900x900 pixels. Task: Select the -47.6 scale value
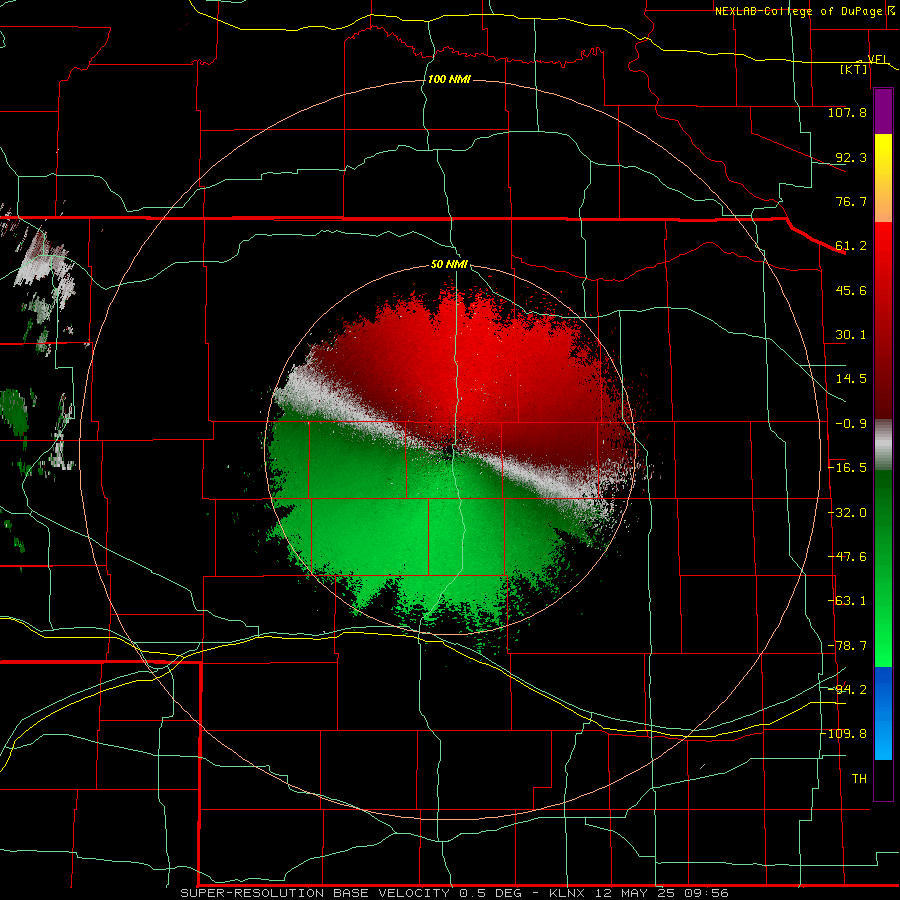[847, 557]
